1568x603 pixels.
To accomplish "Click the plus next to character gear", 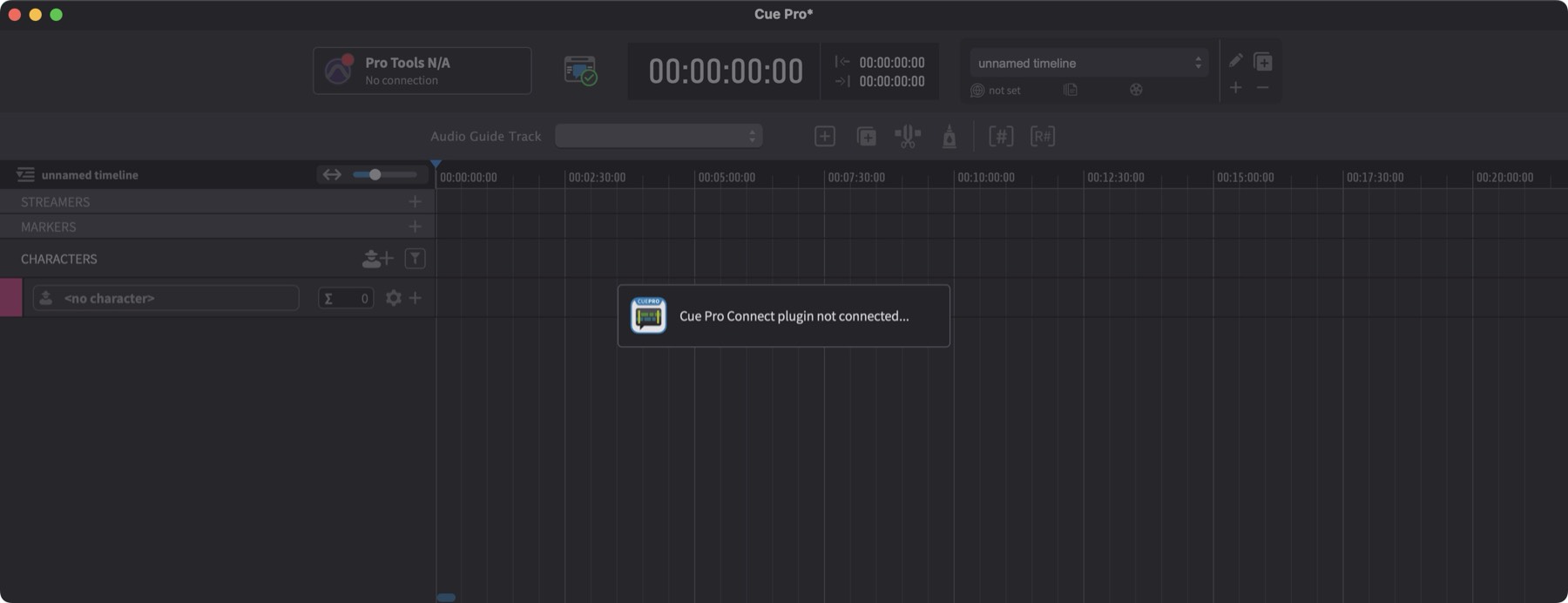I will pyautogui.click(x=416, y=298).
